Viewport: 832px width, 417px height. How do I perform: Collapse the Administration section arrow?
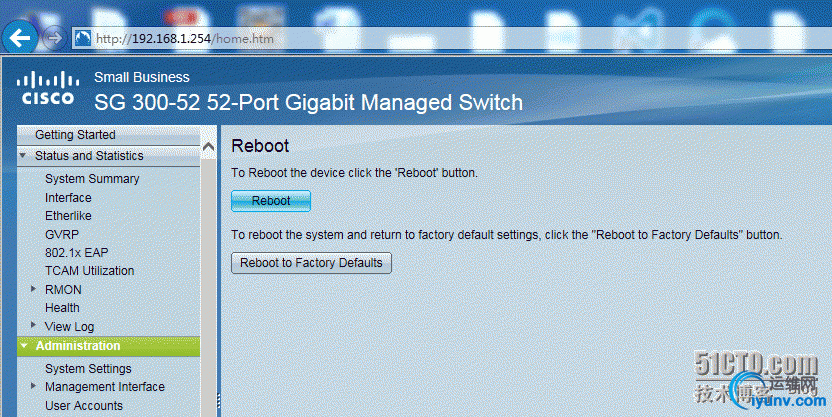[23, 346]
